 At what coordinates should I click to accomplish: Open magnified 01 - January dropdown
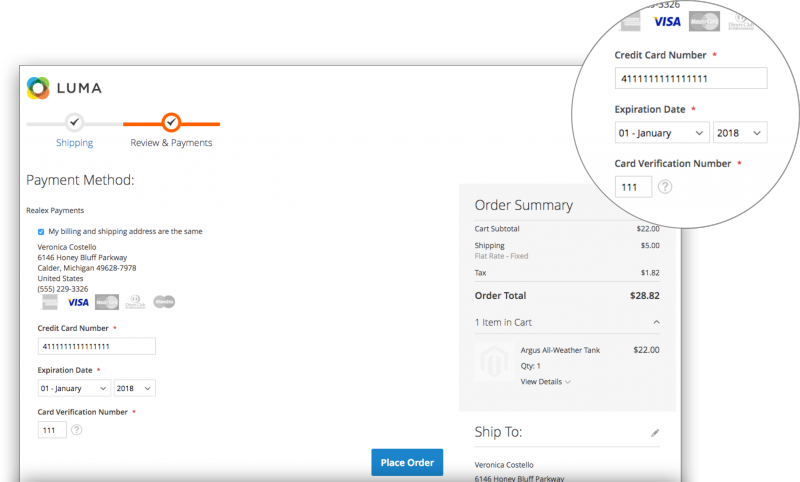pos(662,133)
